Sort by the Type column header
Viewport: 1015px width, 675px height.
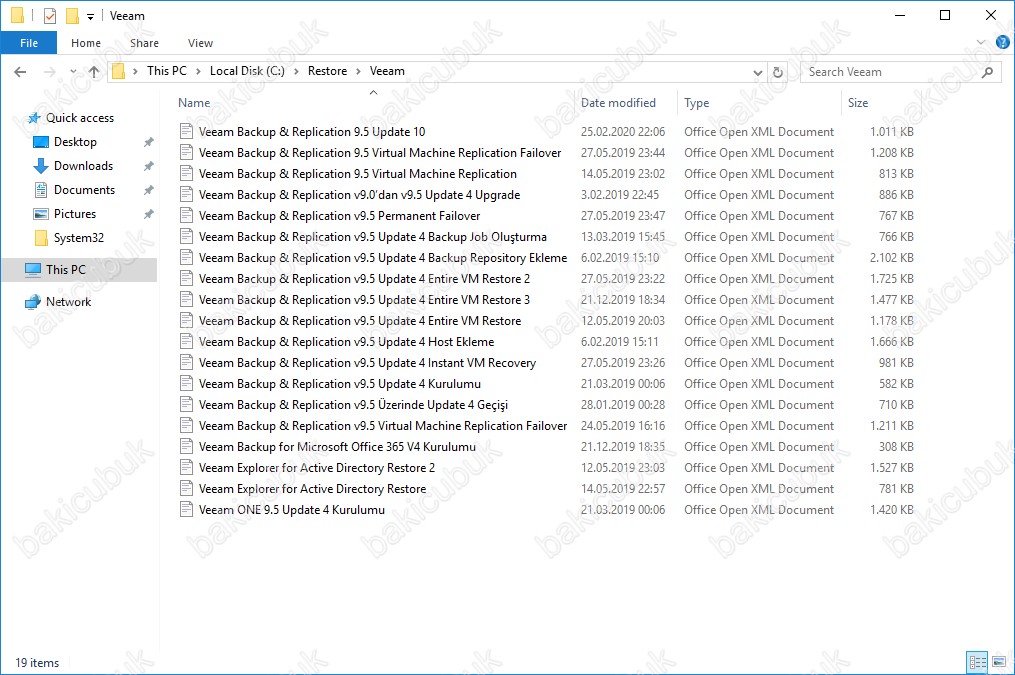[697, 103]
